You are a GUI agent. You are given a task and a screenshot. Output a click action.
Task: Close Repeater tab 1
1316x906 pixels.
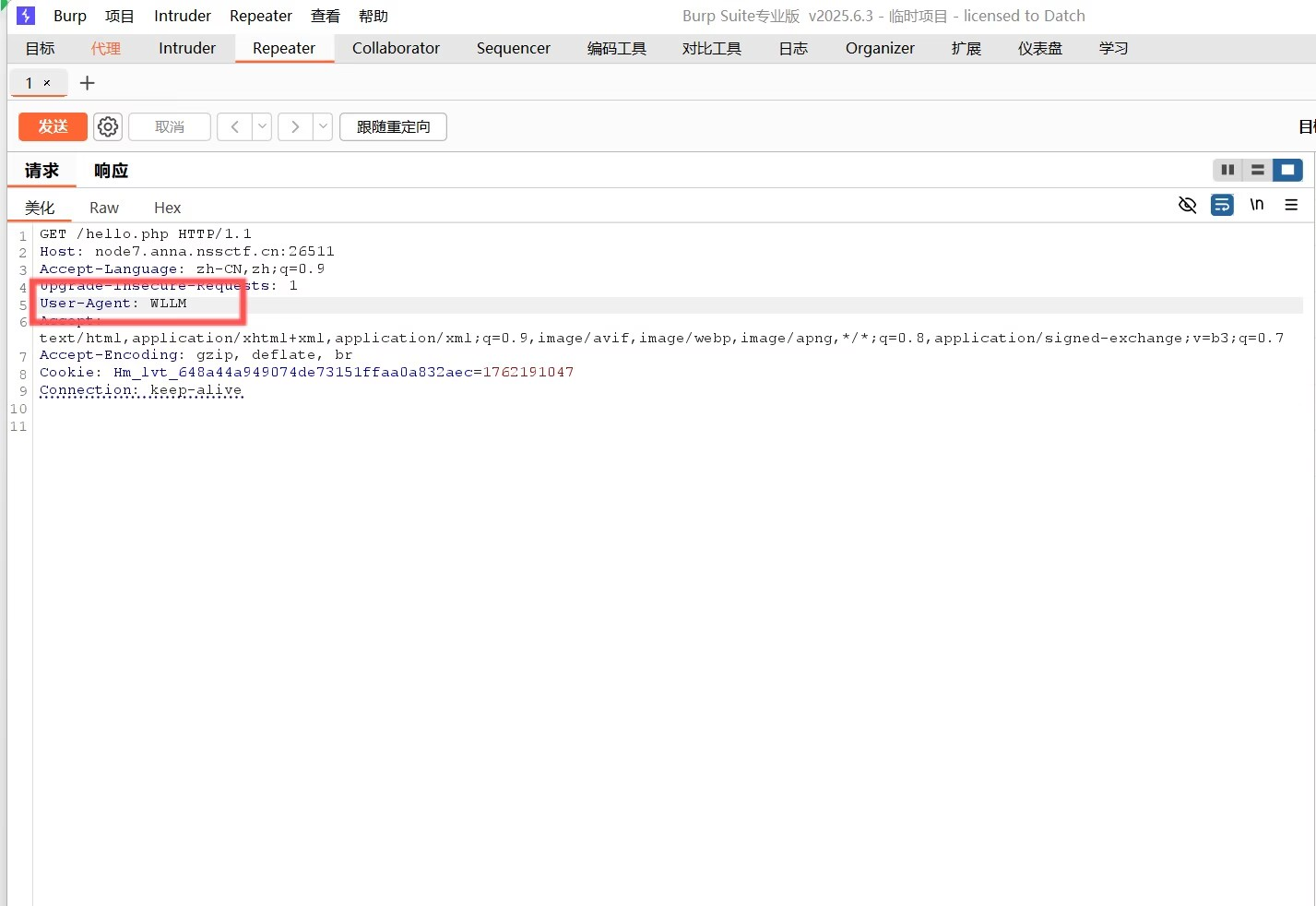(x=47, y=83)
